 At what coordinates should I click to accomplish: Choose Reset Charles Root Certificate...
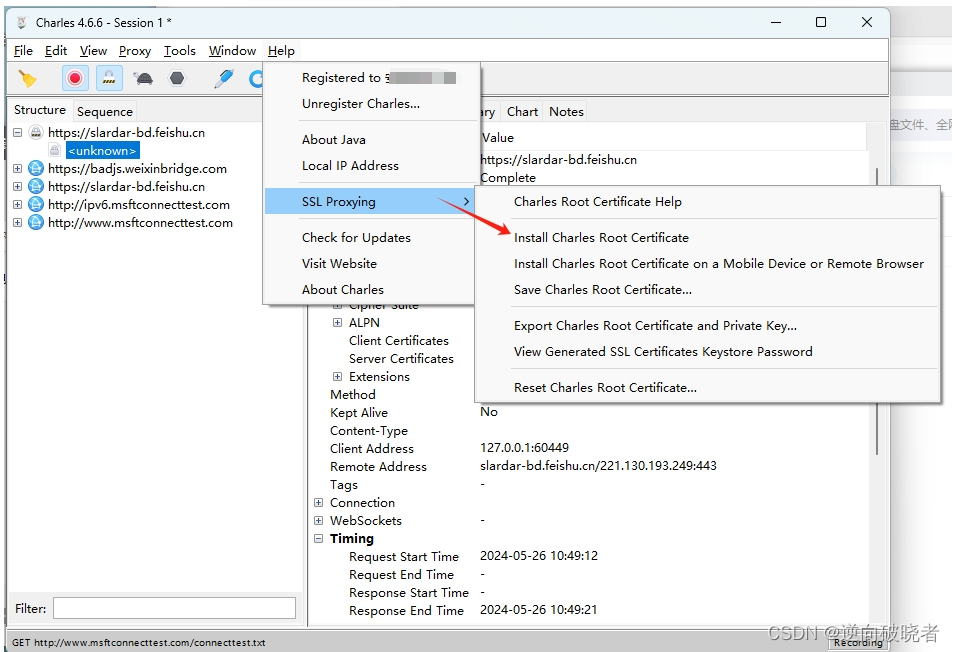click(x=708, y=388)
